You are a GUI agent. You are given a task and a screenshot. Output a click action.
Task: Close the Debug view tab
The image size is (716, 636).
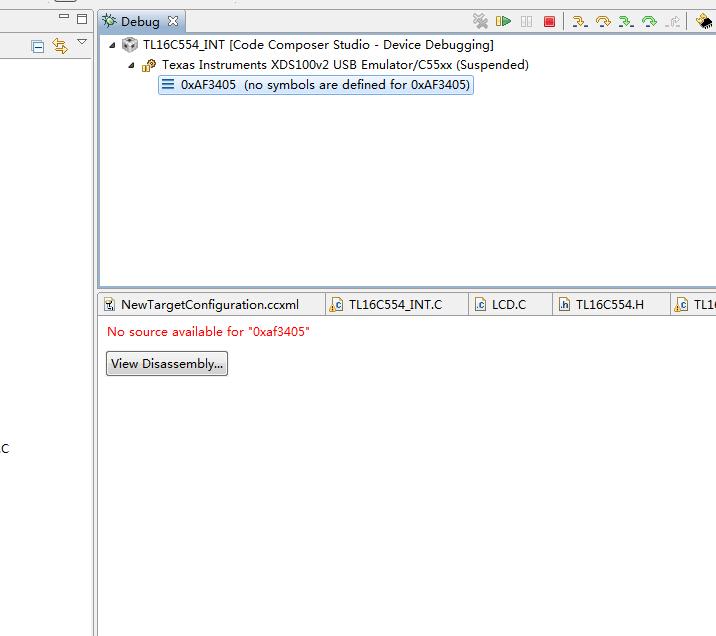coord(173,21)
